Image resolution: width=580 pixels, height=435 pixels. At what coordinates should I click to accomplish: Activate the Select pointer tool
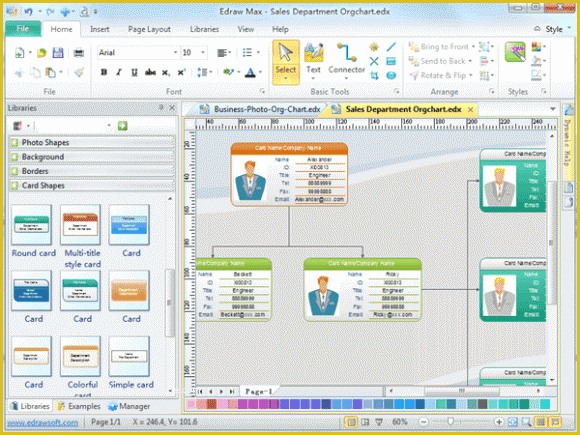click(286, 62)
